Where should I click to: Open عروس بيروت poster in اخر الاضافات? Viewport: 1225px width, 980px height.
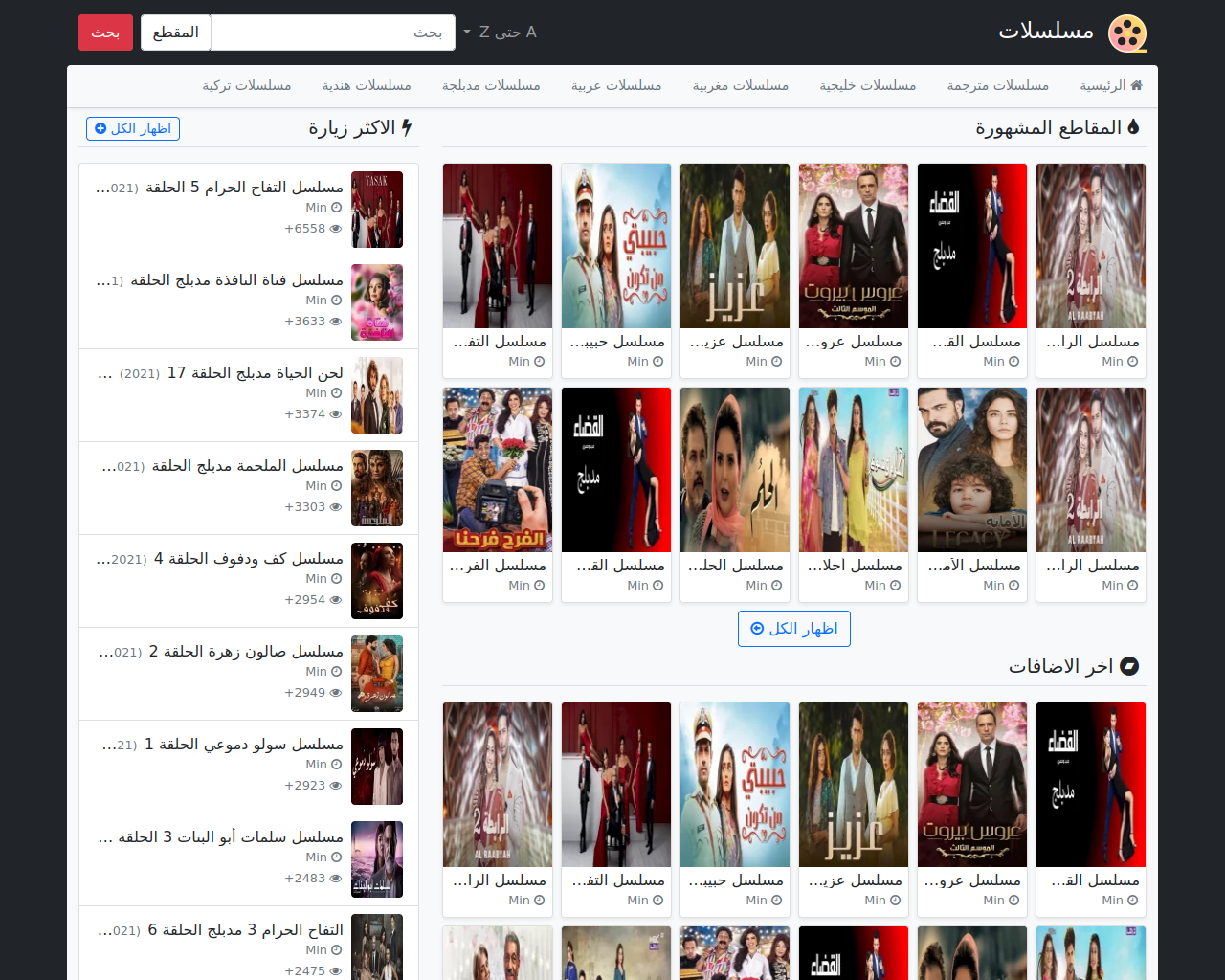[x=972, y=785]
